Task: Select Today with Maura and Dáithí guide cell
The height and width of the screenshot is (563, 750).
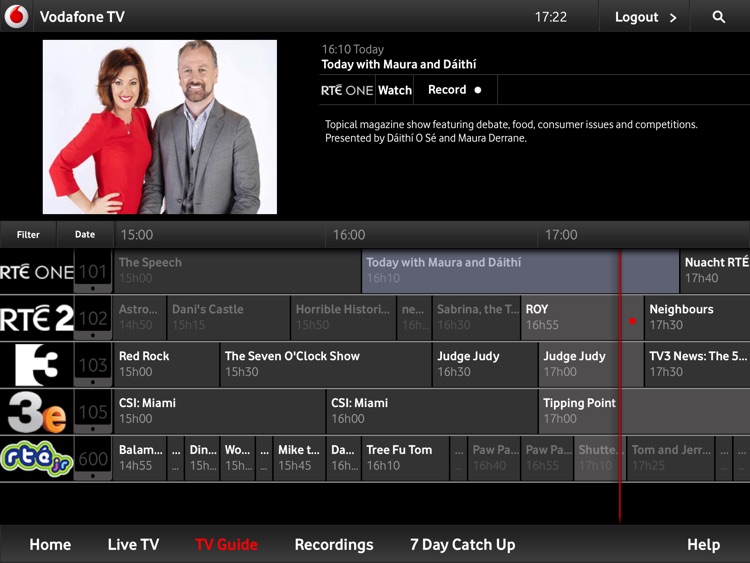Action: pyautogui.click(x=520, y=271)
